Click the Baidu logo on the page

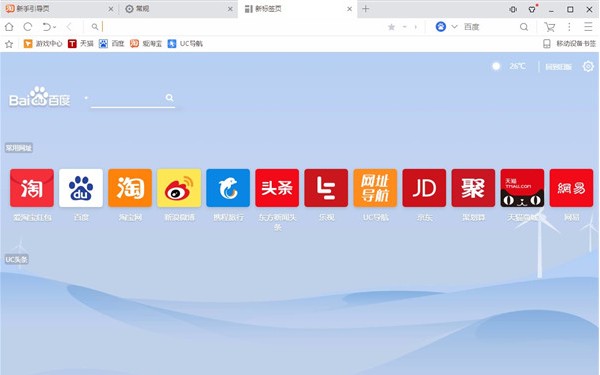pyautogui.click(x=40, y=97)
